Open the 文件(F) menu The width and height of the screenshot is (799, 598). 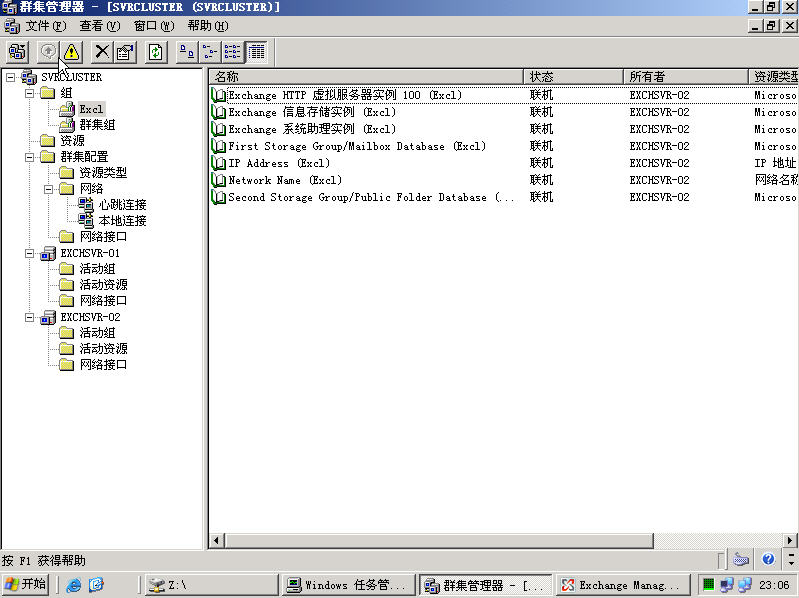point(46,26)
